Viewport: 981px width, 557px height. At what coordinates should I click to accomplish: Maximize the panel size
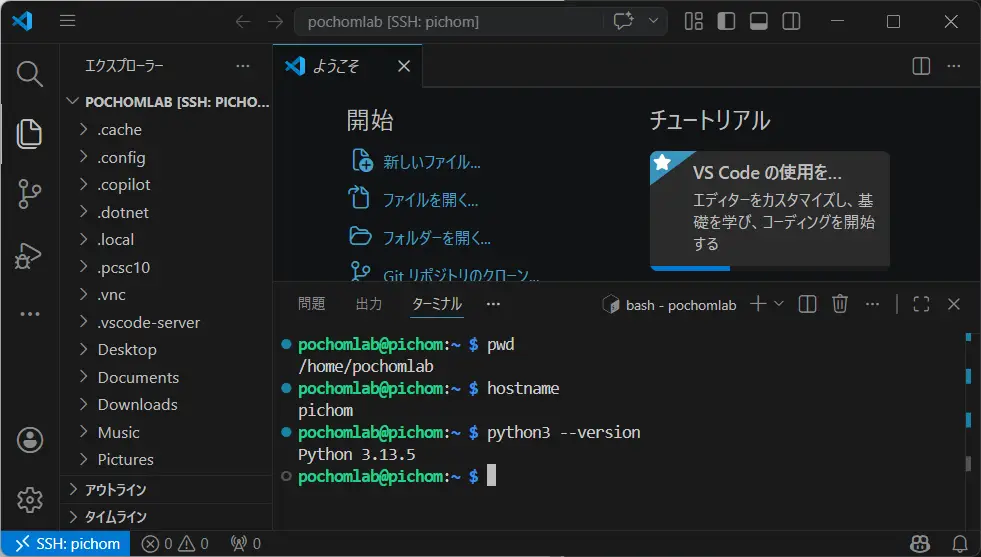coord(921,304)
